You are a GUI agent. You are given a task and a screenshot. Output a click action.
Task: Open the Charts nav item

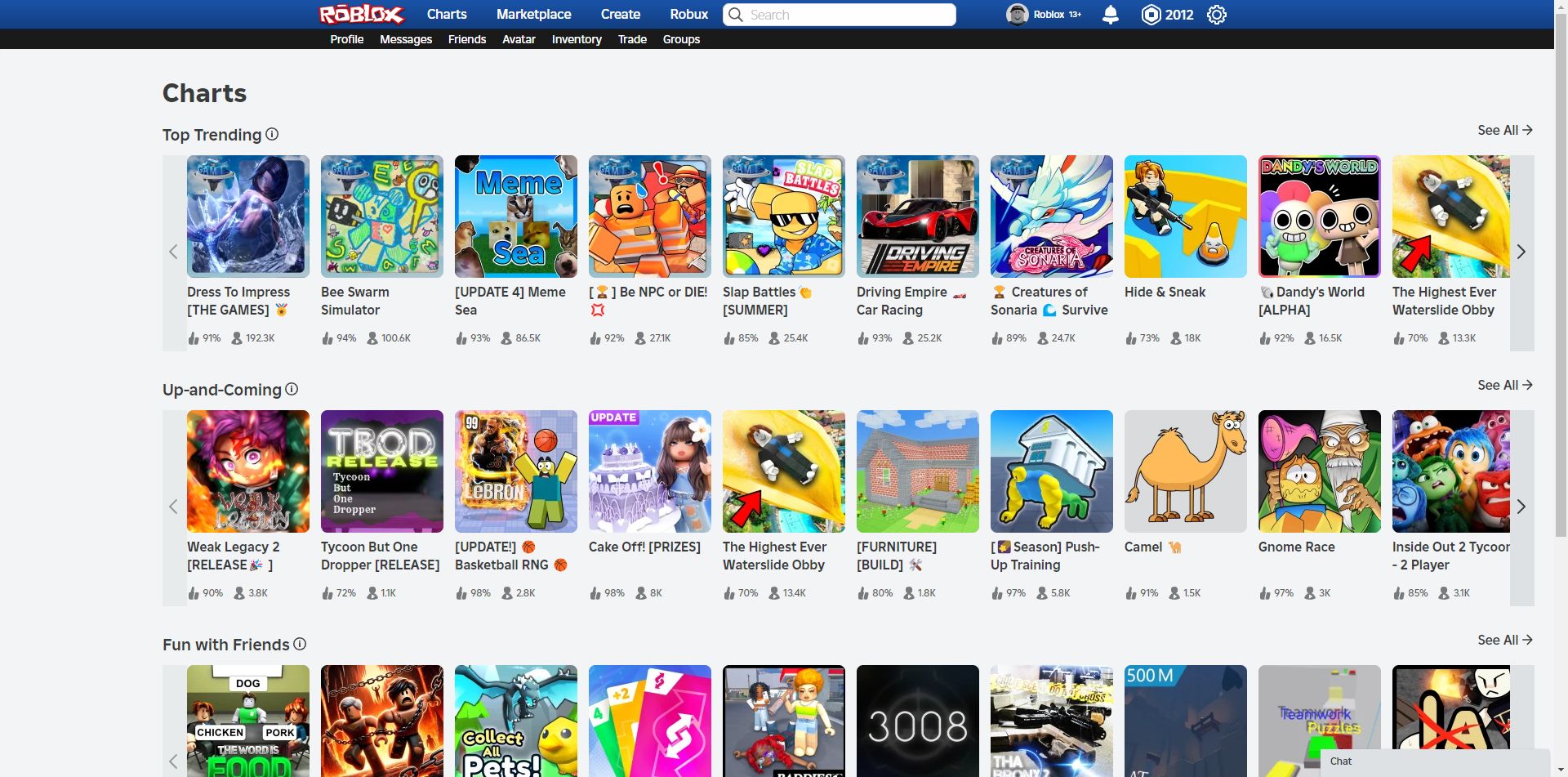coord(447,14)
